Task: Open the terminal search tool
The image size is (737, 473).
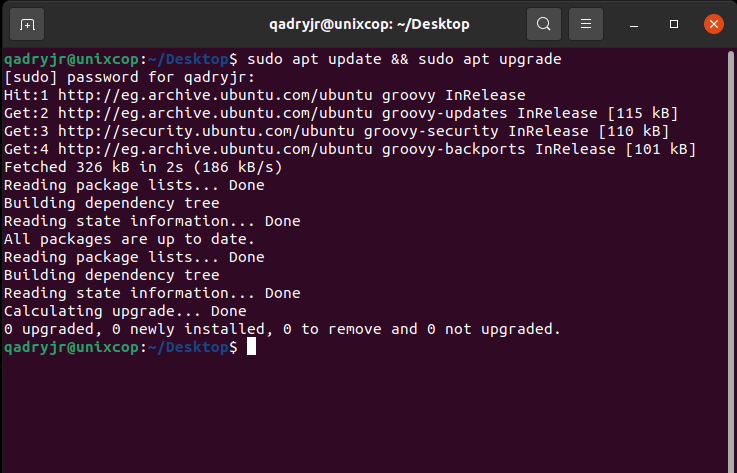Action: (x=544, y=24)
